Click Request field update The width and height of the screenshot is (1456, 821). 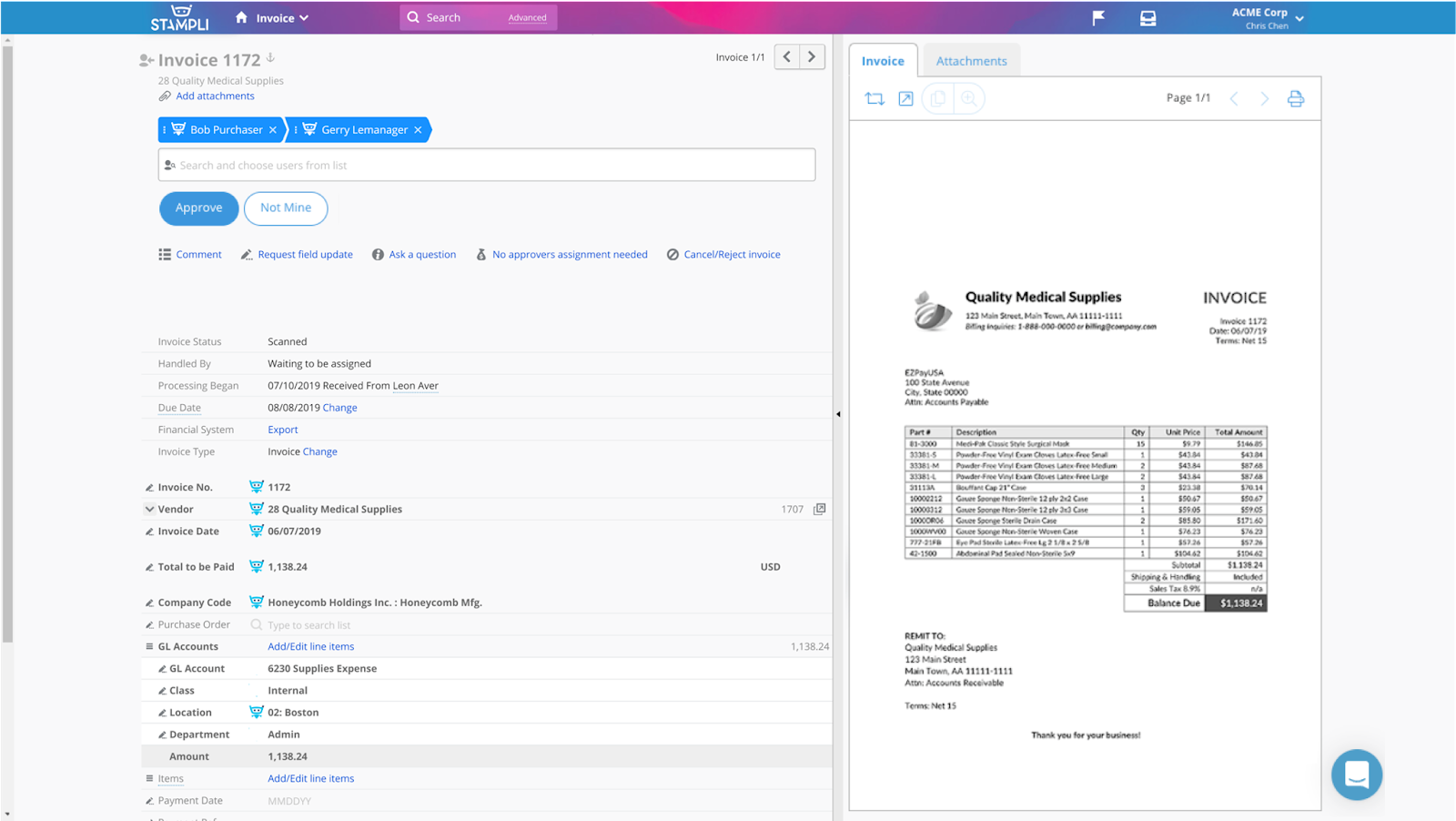tap(305, 255)
